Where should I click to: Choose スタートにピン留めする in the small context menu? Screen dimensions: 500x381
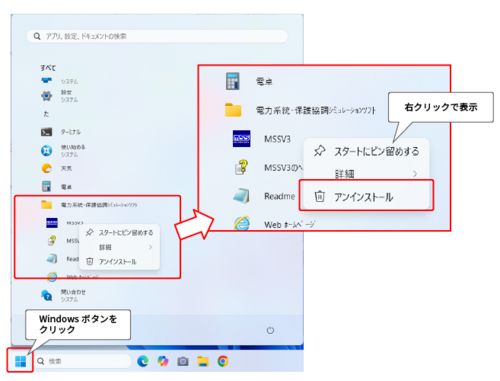point(119,233)
